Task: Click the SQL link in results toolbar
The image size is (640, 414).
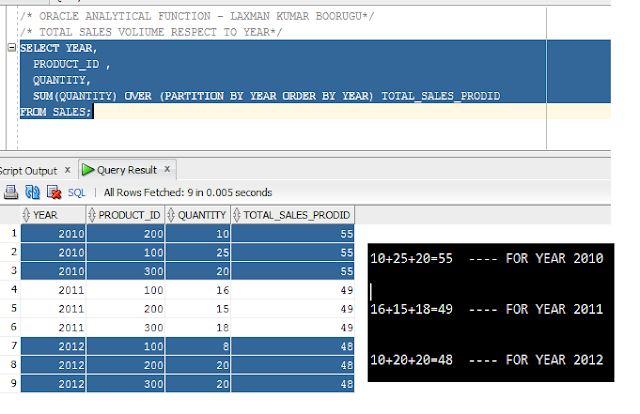Action: (77, 193)
